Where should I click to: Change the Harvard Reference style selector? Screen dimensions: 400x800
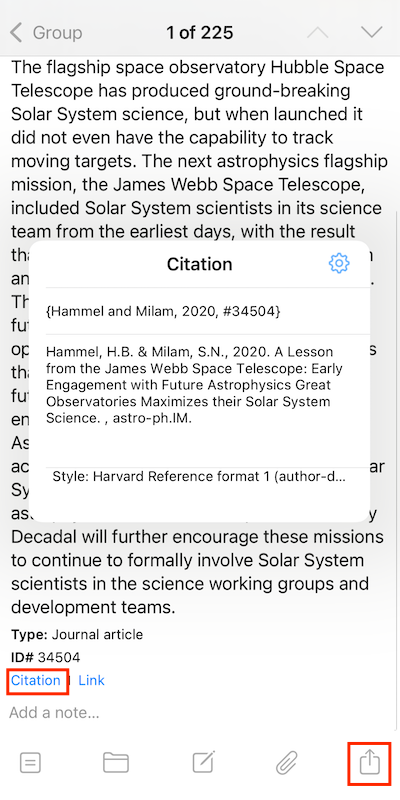click(x=199, y=477)
